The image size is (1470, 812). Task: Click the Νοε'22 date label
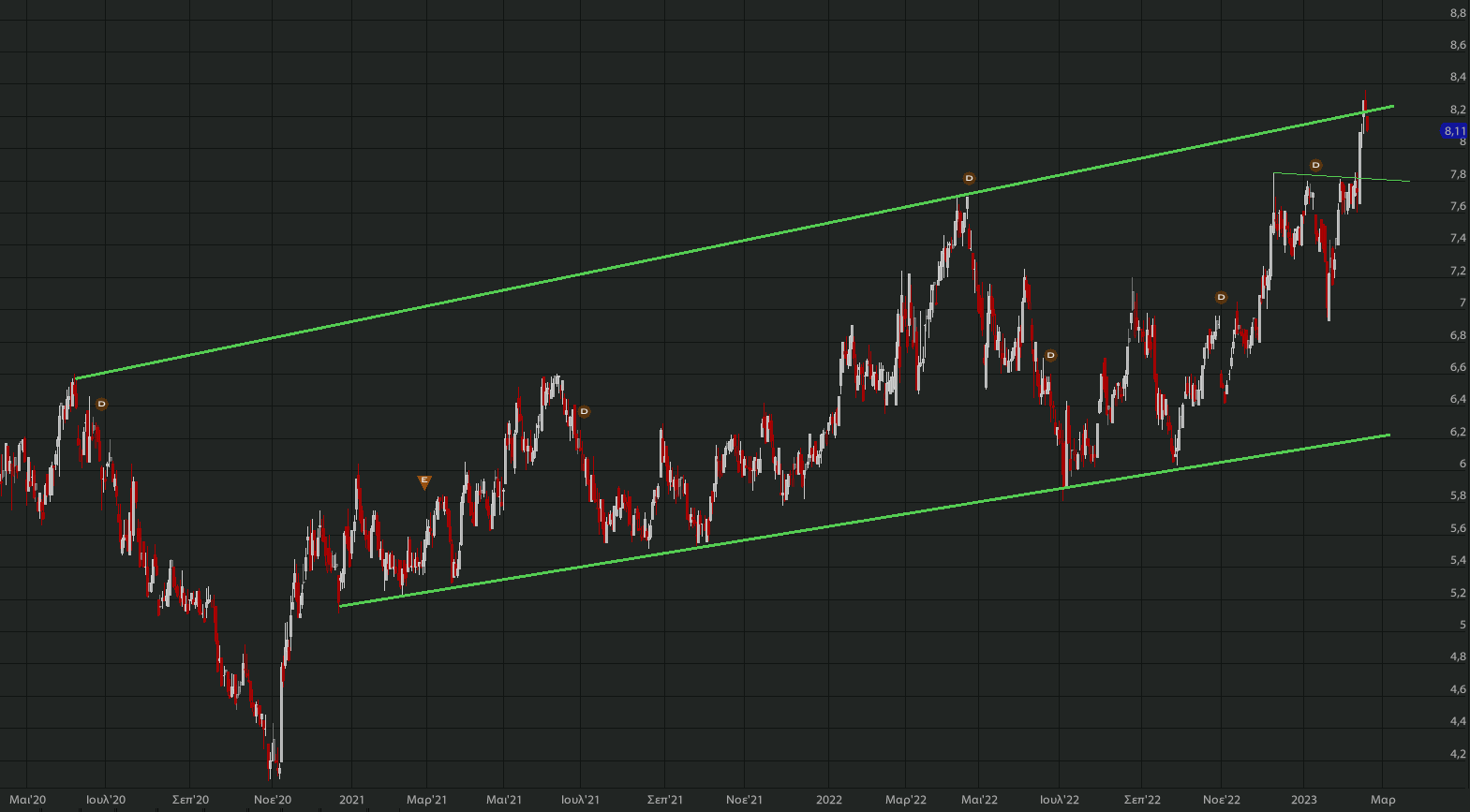tap(1222, 800)
